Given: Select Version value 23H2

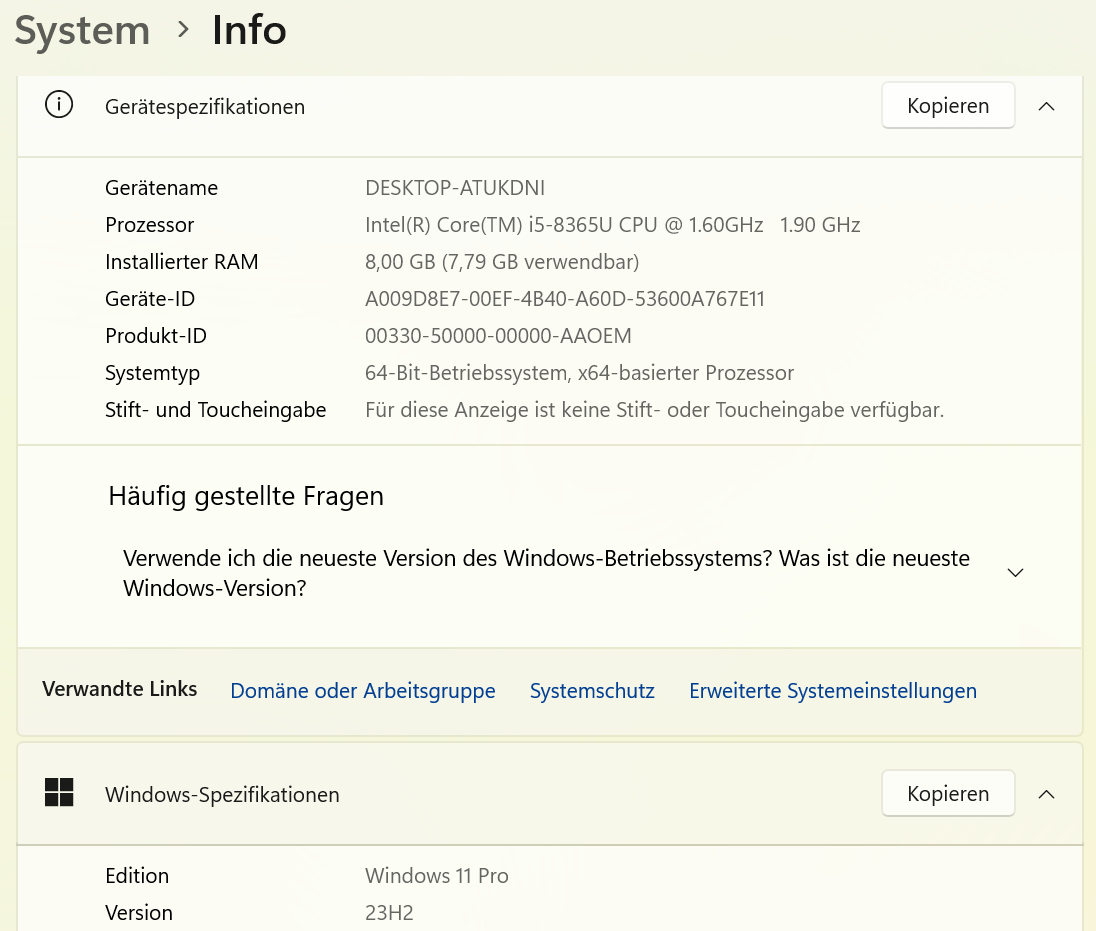Looking at the screenshot, I should point(389,913).
